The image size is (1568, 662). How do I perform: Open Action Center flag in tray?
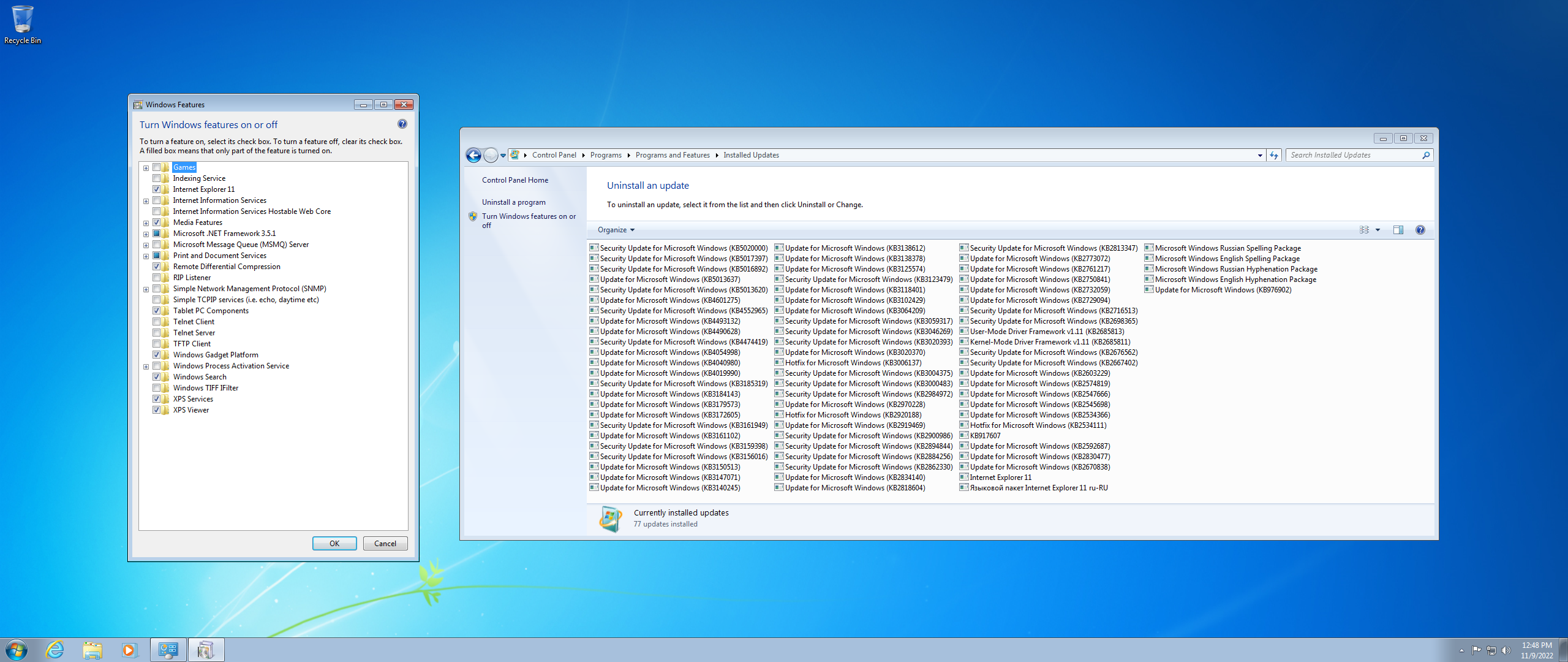pos(1476,650)
